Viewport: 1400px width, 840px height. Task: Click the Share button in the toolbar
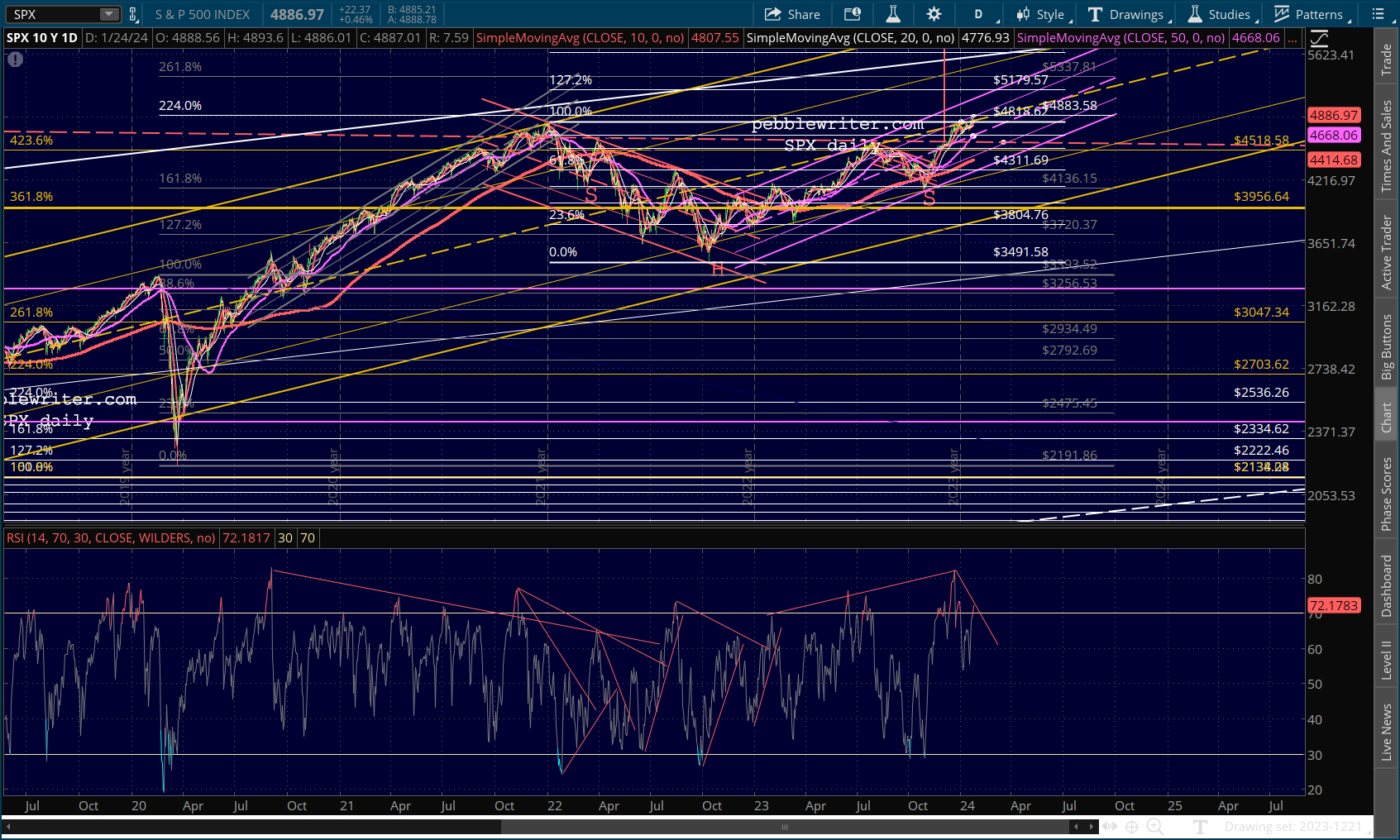point(792,14)
